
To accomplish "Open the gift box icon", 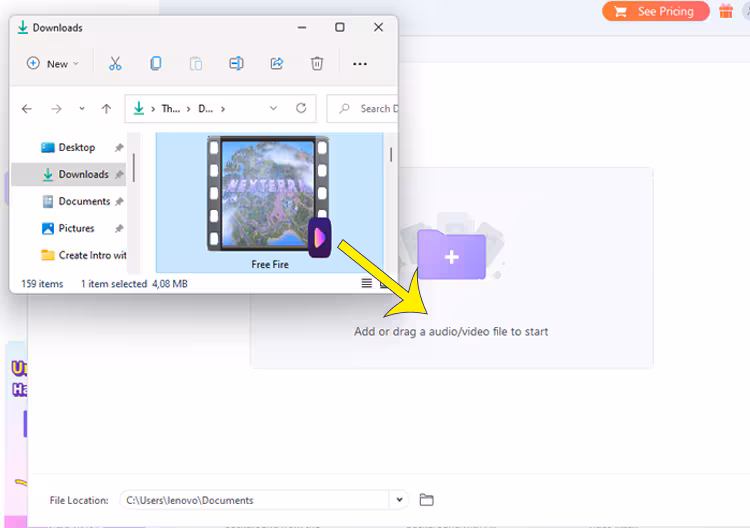I will tap(726, 11).
